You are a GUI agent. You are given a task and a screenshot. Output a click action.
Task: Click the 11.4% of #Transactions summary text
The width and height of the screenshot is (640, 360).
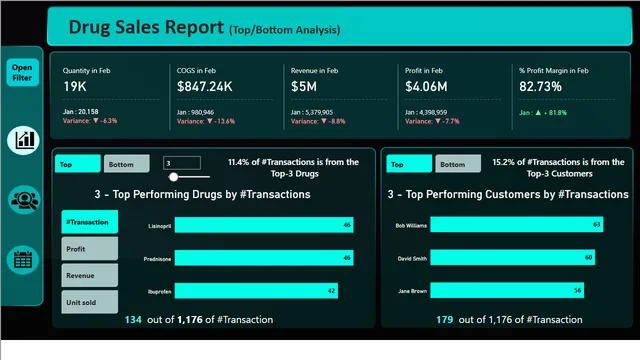pos(293,168)
